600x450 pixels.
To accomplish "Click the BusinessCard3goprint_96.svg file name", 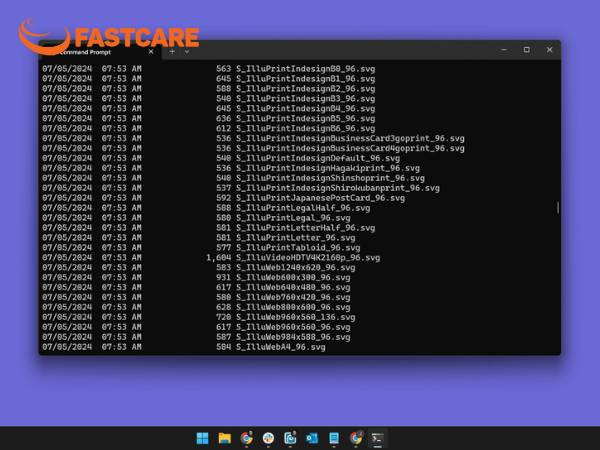I will point(350,139).
